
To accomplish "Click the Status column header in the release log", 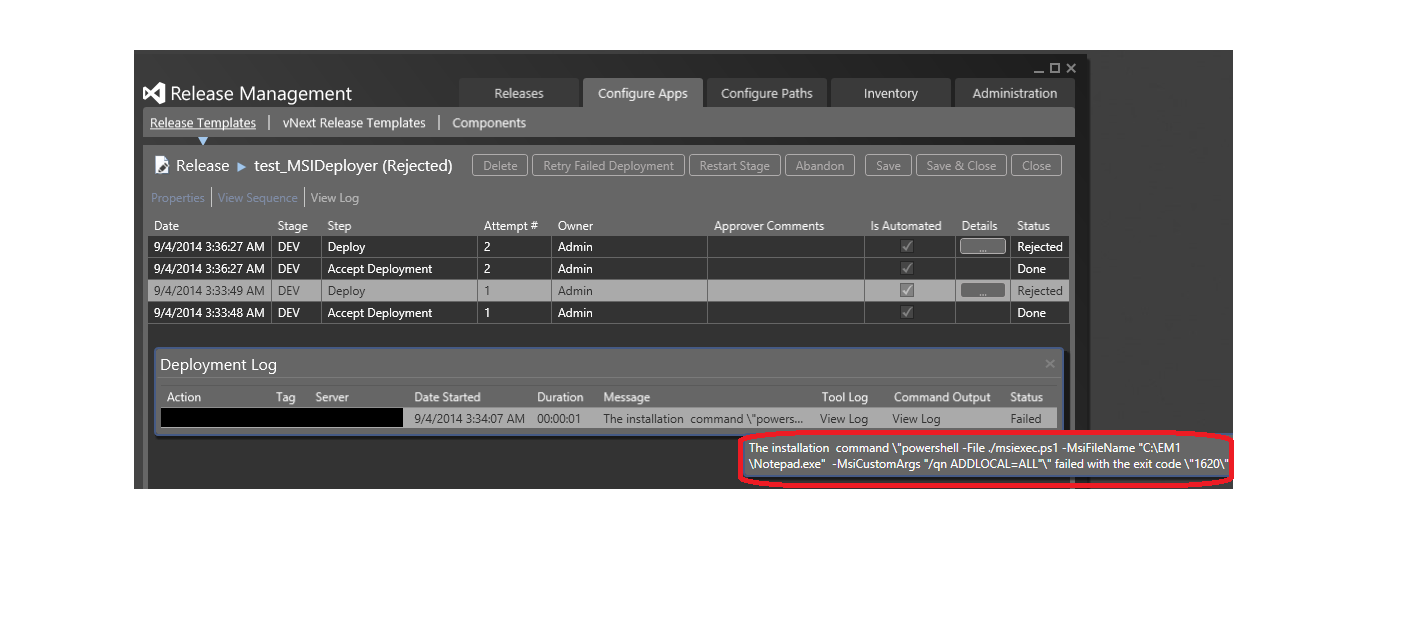I will tap(1033, 226).
